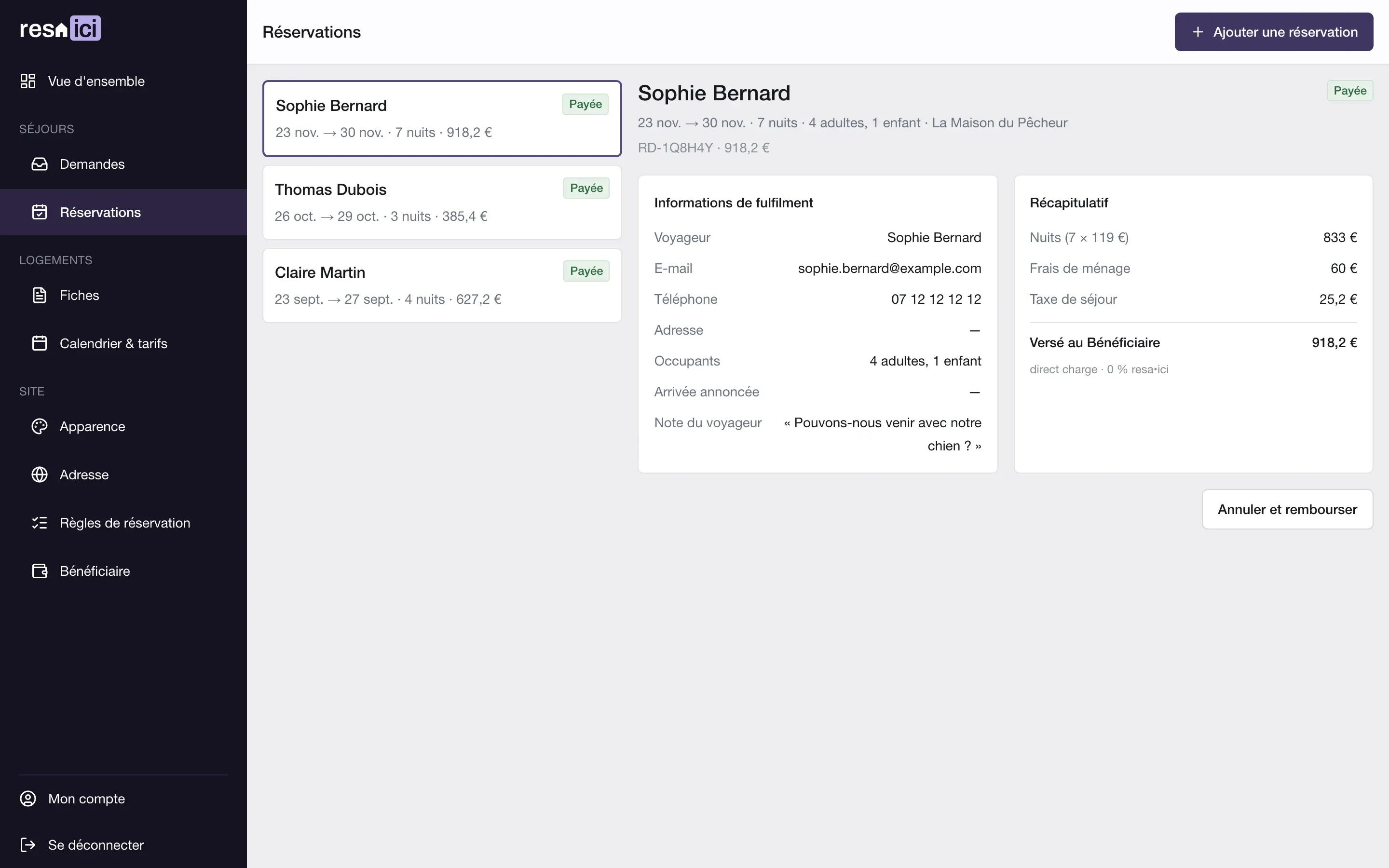1389x868 pixels.
Task: Click the Bénéficiaire wallet icon
Action: coord(40,571)
